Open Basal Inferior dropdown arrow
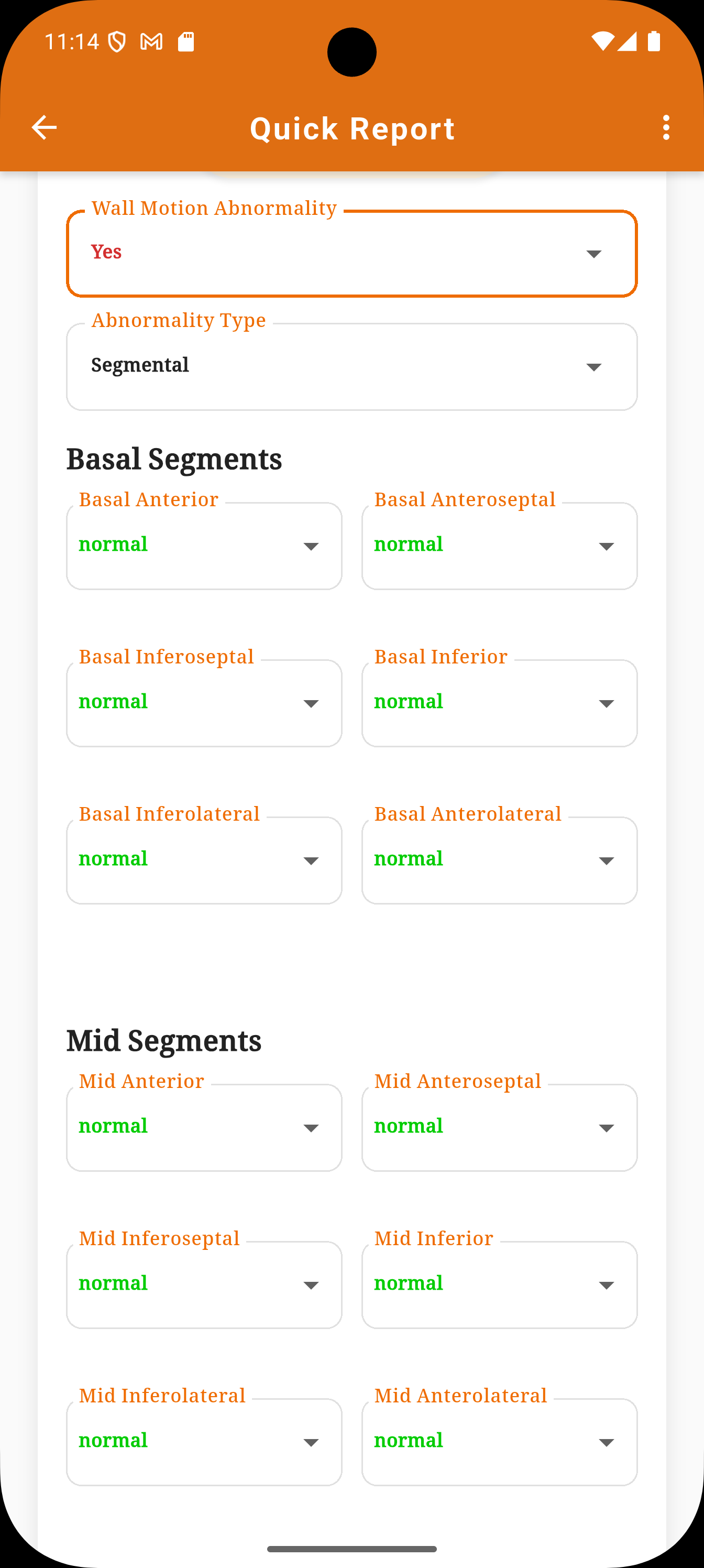 click(x=606, y=704)
